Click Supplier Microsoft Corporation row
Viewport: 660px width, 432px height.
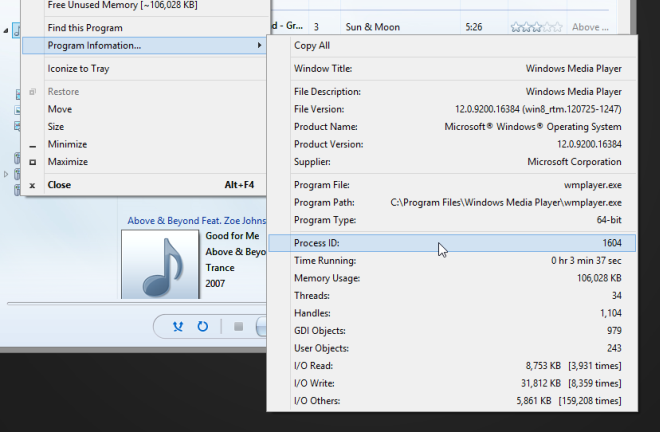[452, 162]
